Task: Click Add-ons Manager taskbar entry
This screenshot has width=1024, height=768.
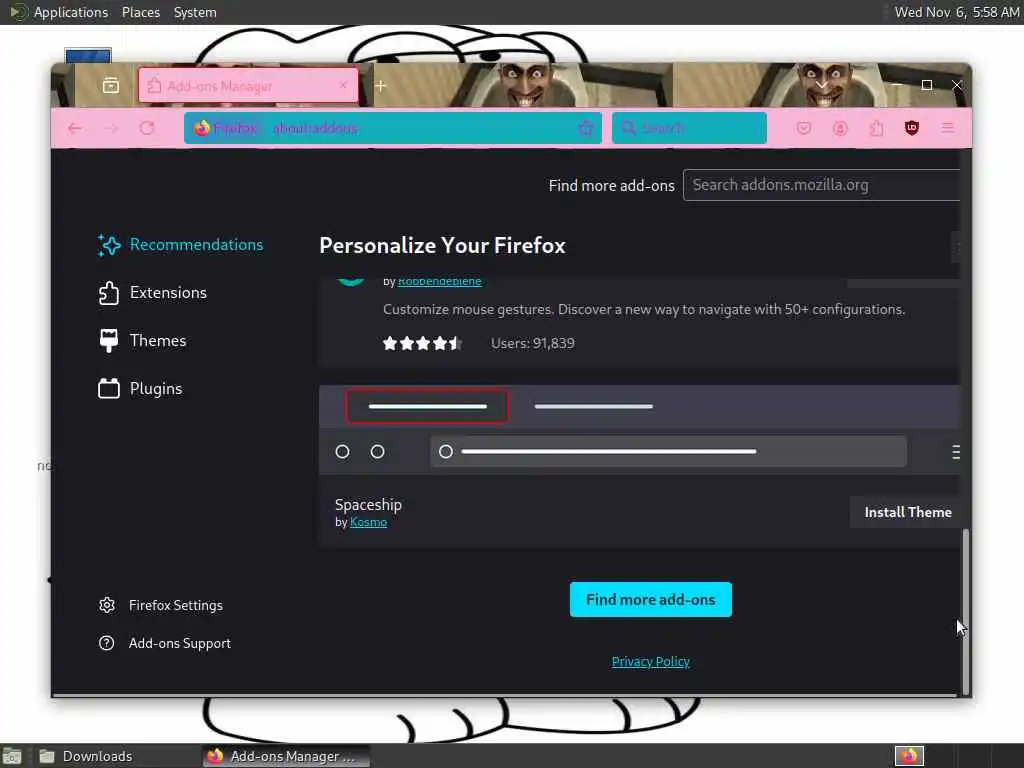Action: (x=286, y=756)
